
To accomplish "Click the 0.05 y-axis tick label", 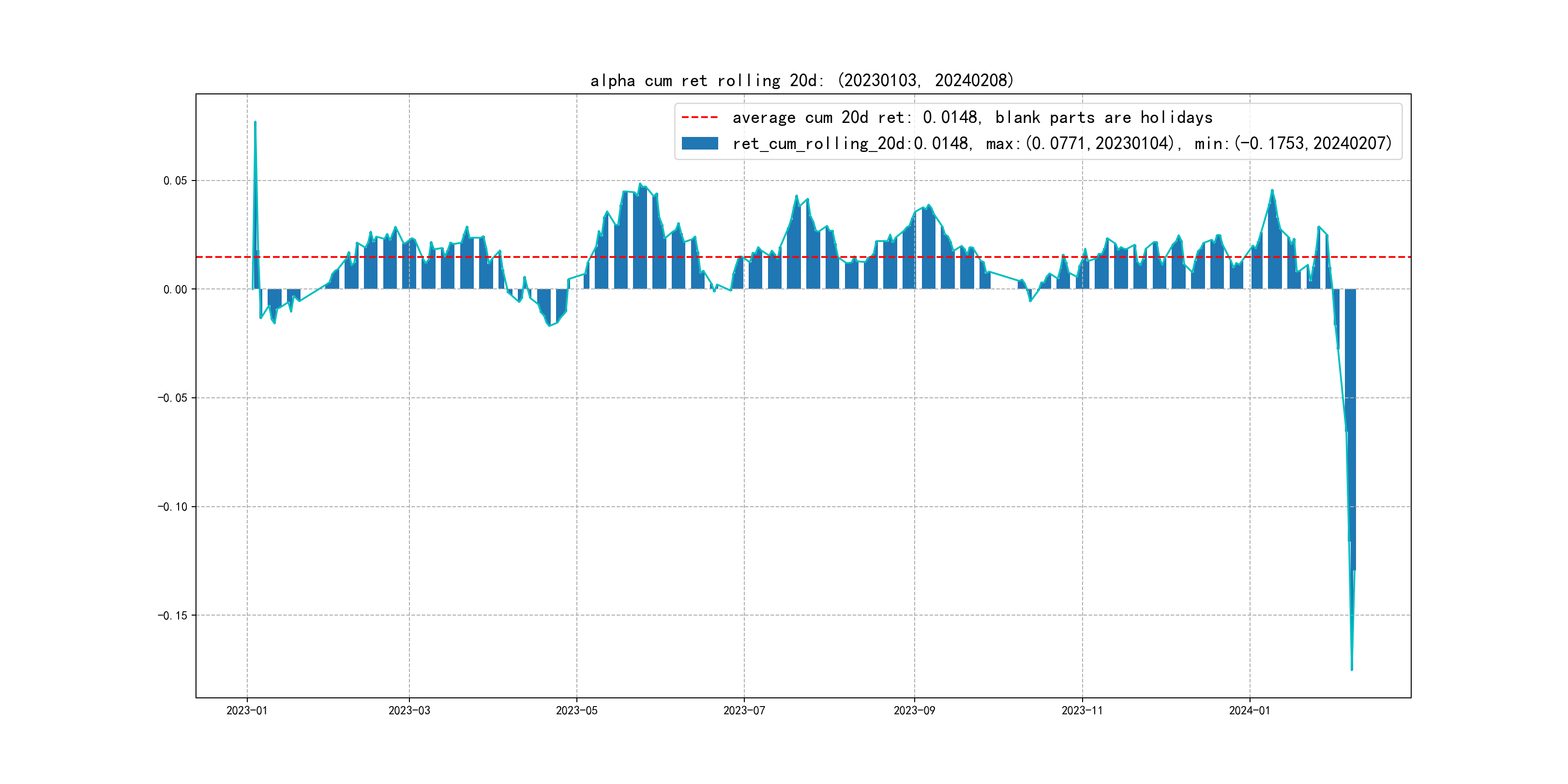I will click(175, 181).
